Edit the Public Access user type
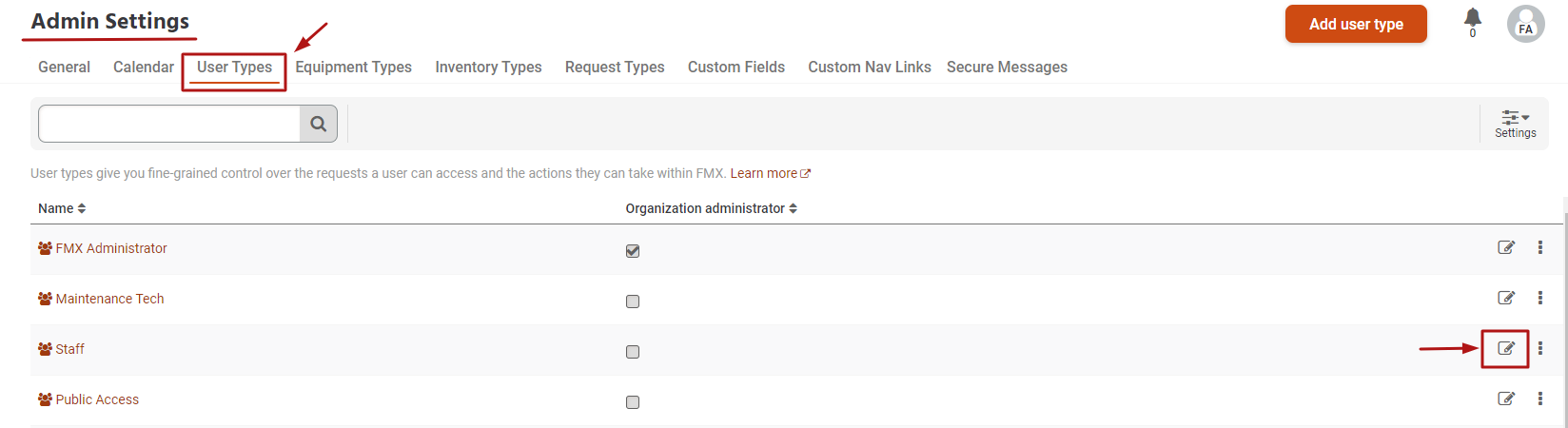This screenshot has width=1568, height=428. tap(1505, 399)
